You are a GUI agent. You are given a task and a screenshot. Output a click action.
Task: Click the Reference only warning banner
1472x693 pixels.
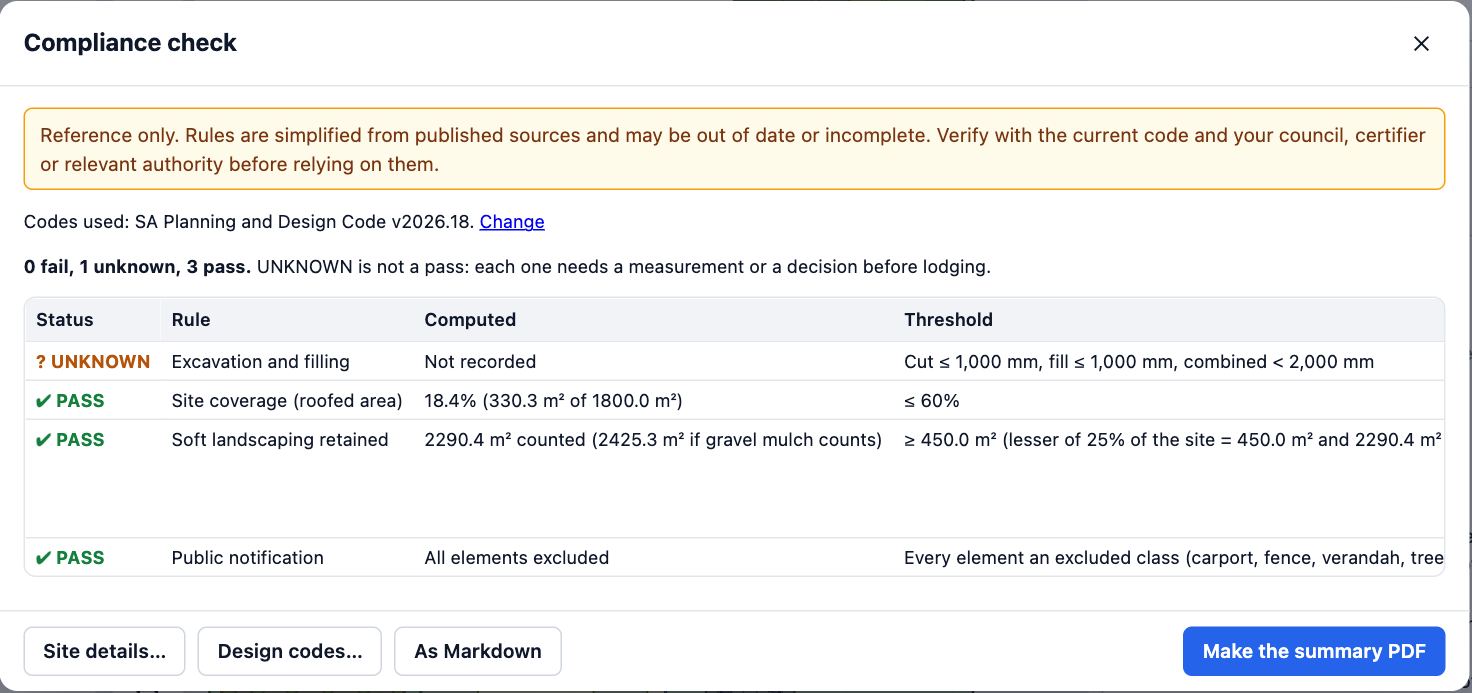(734, 149)
